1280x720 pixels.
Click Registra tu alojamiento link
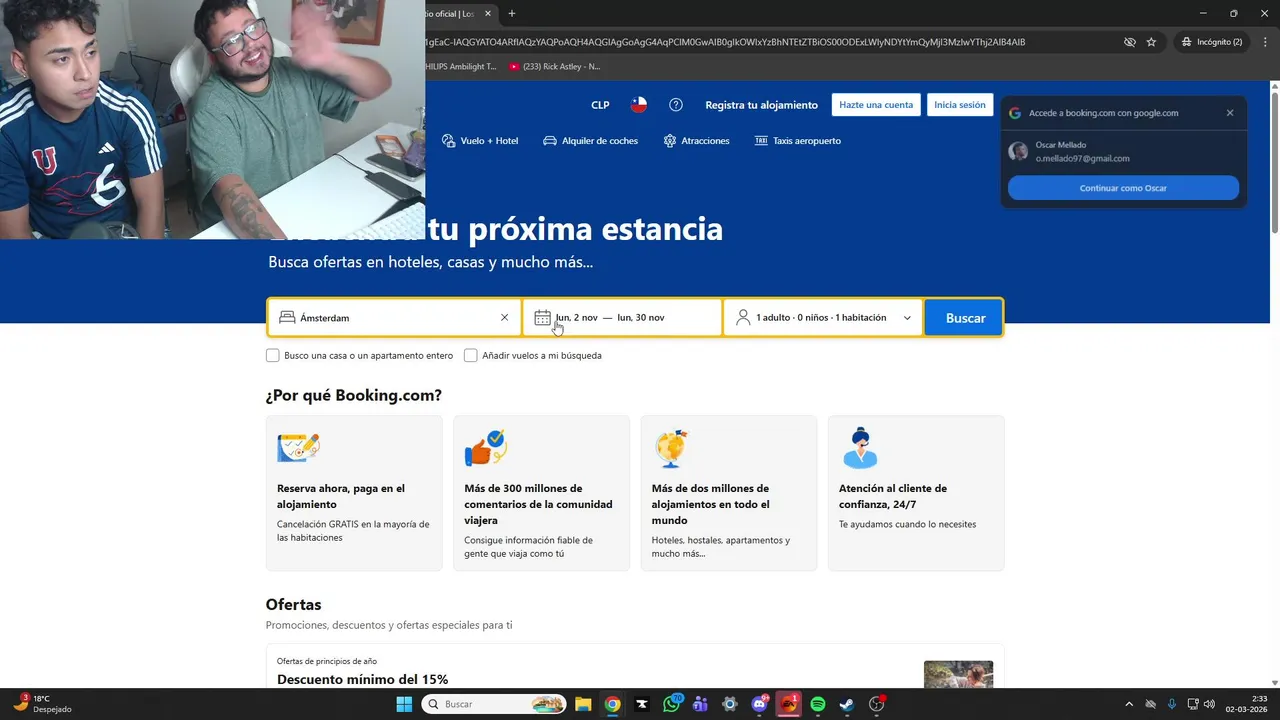click(x=761, y=105)
